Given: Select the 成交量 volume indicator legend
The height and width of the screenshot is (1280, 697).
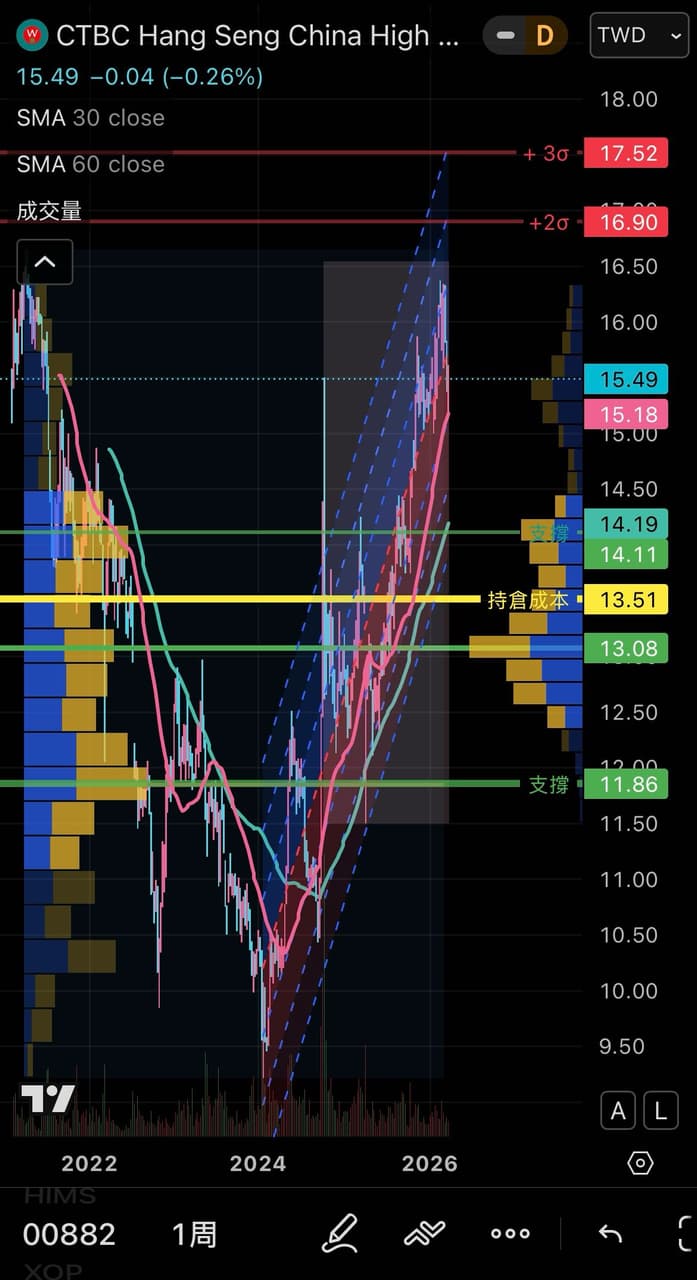Looking at the screenshot, I should point(49,211).
